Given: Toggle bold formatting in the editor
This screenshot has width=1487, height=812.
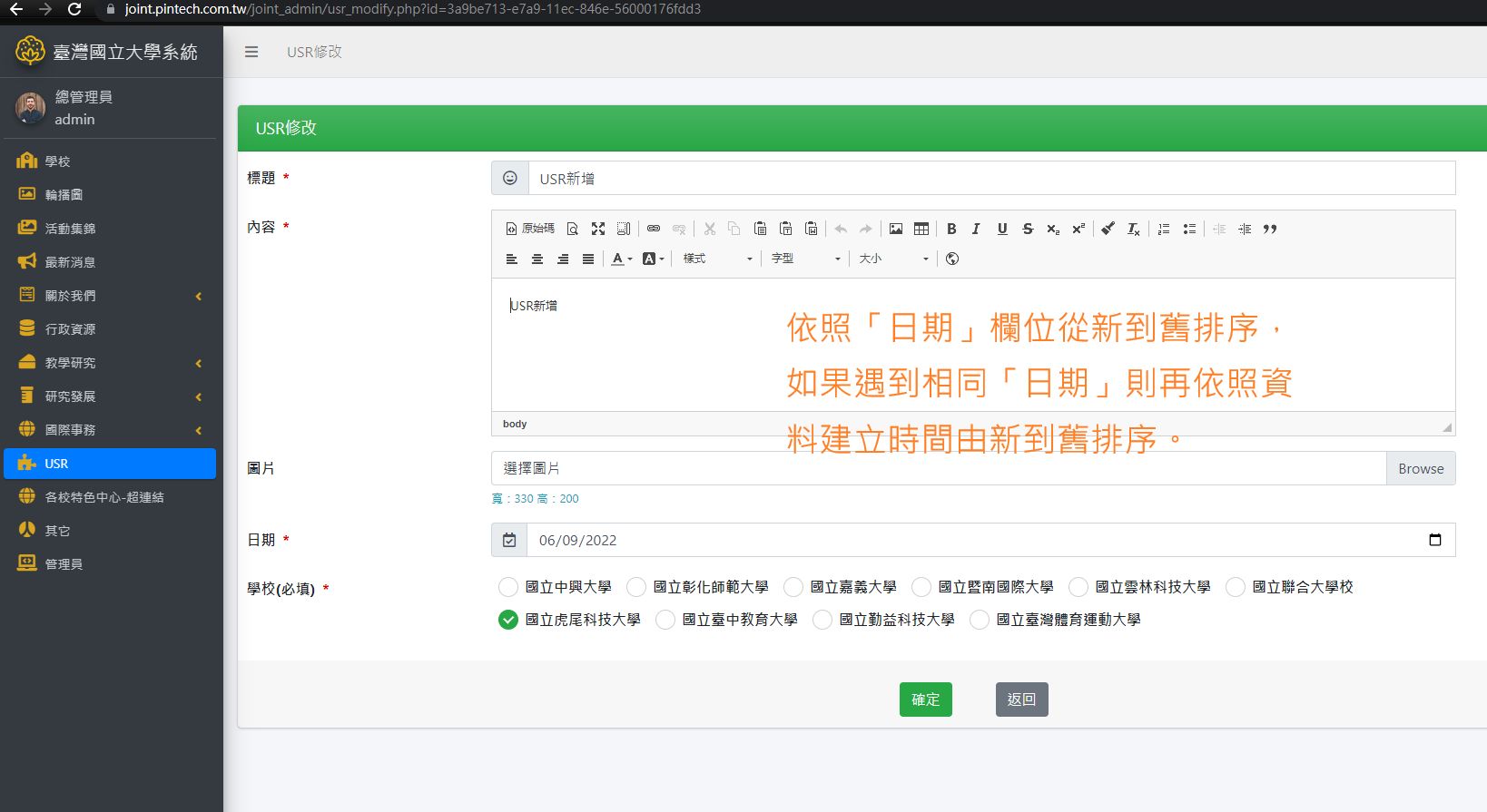Looking at the screenshot, I should 951,229.
